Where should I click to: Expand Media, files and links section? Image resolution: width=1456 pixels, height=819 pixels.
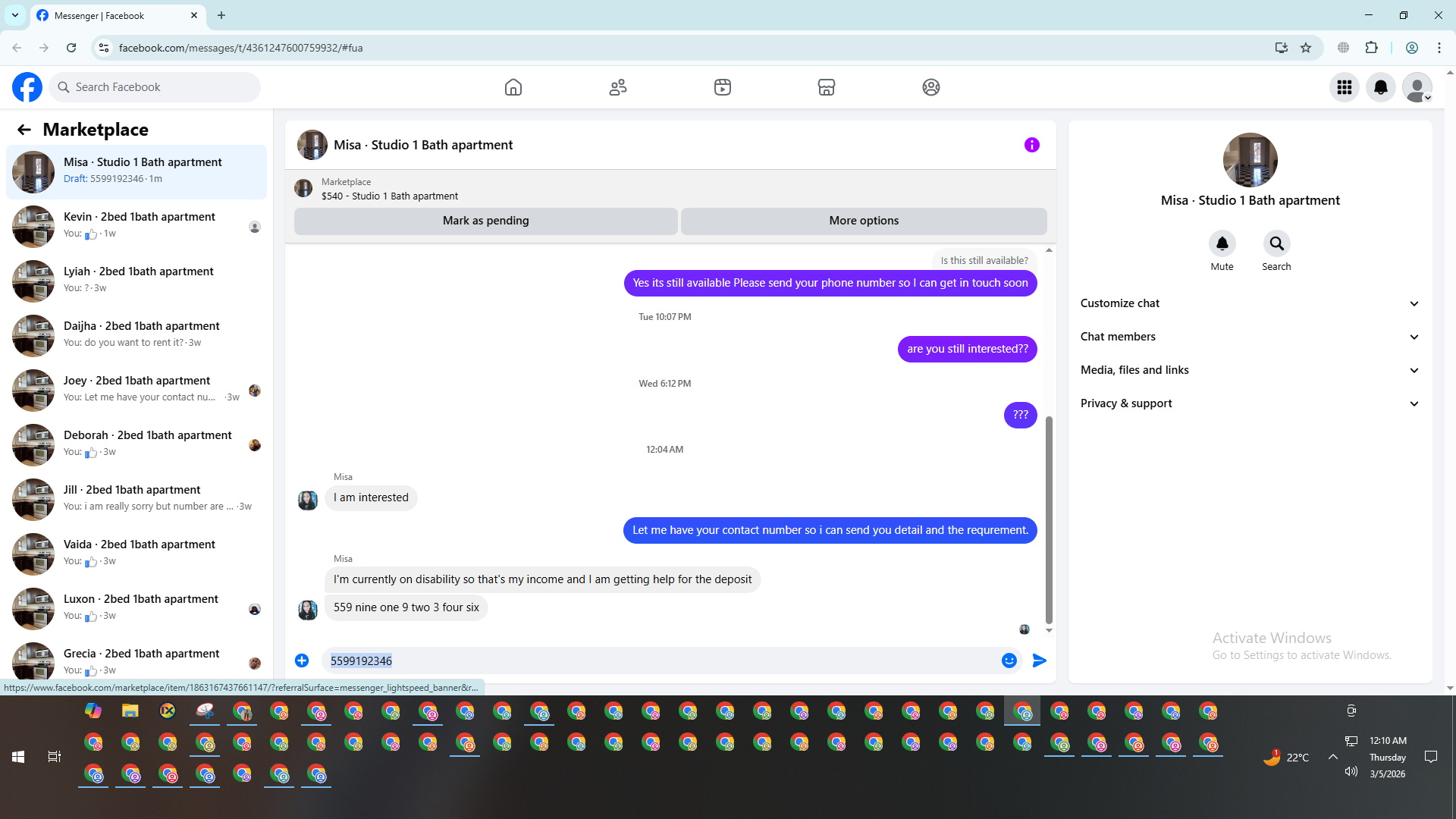(1250, 370)
